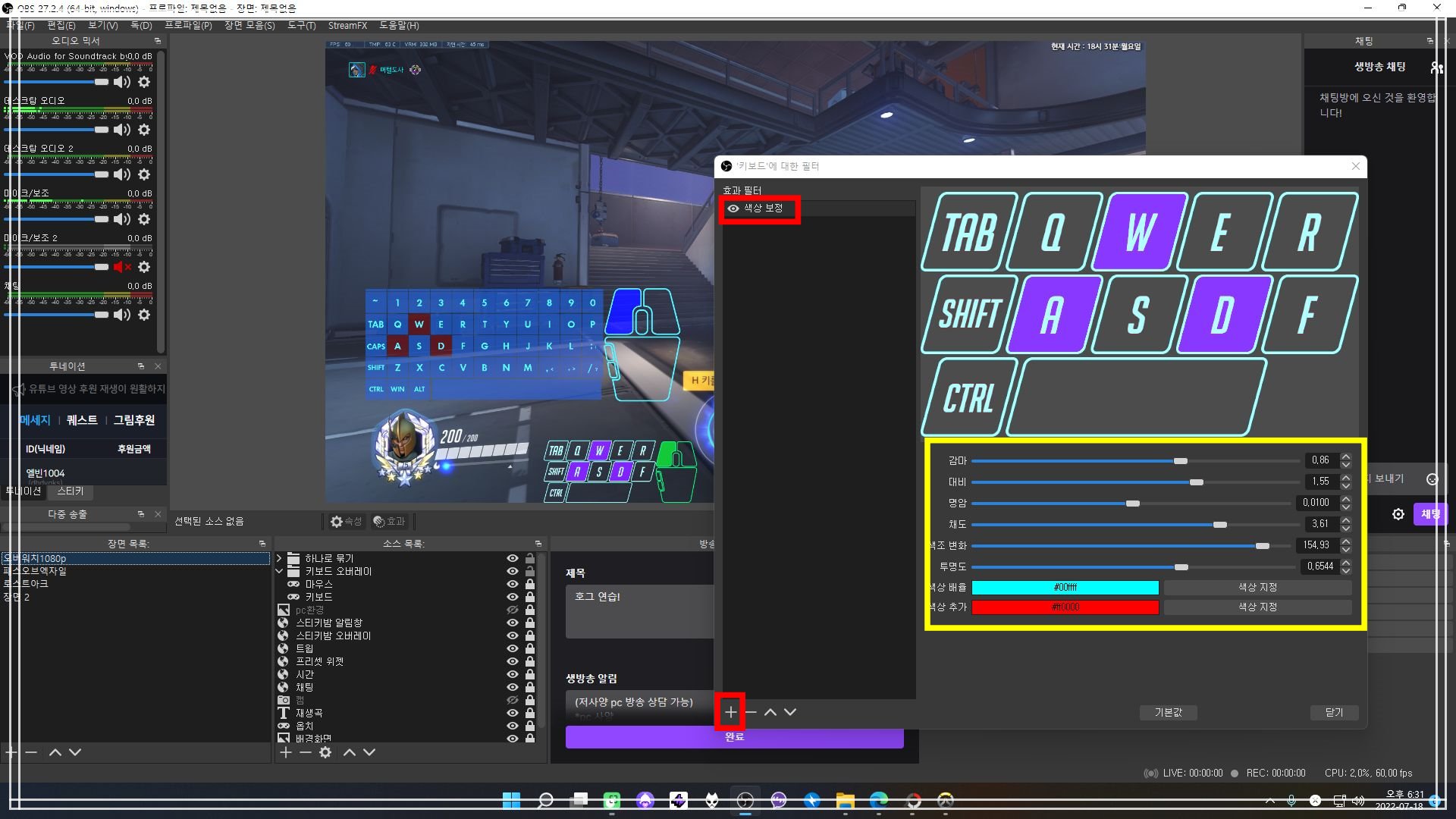
Task: Unlock the 트윕 source
Action: [x=530, y=648]
